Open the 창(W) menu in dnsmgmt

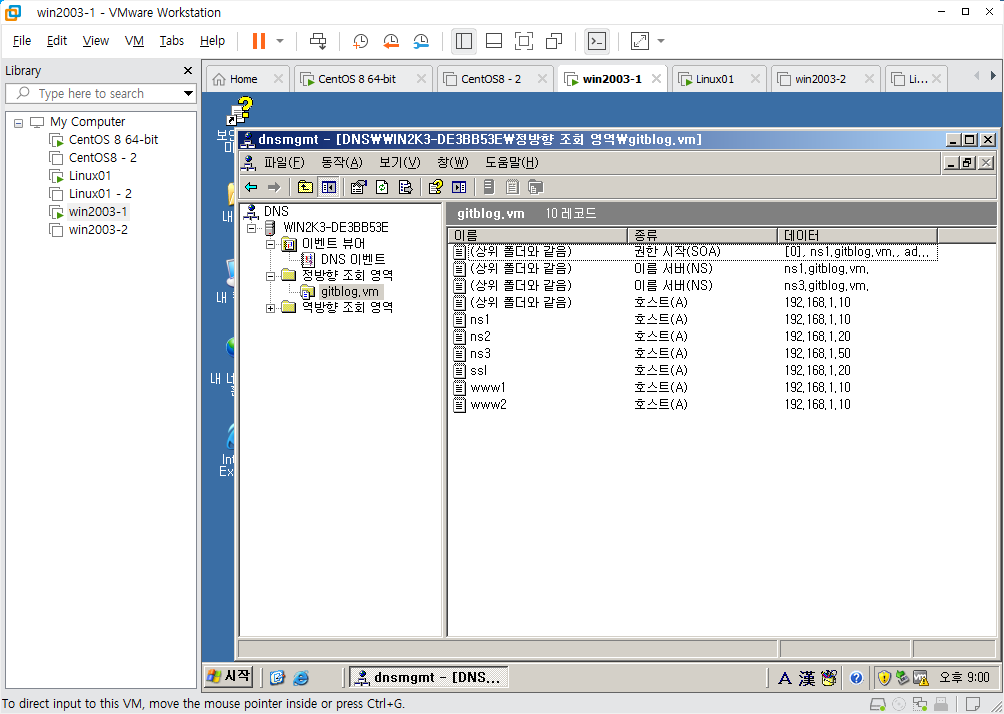453,163
